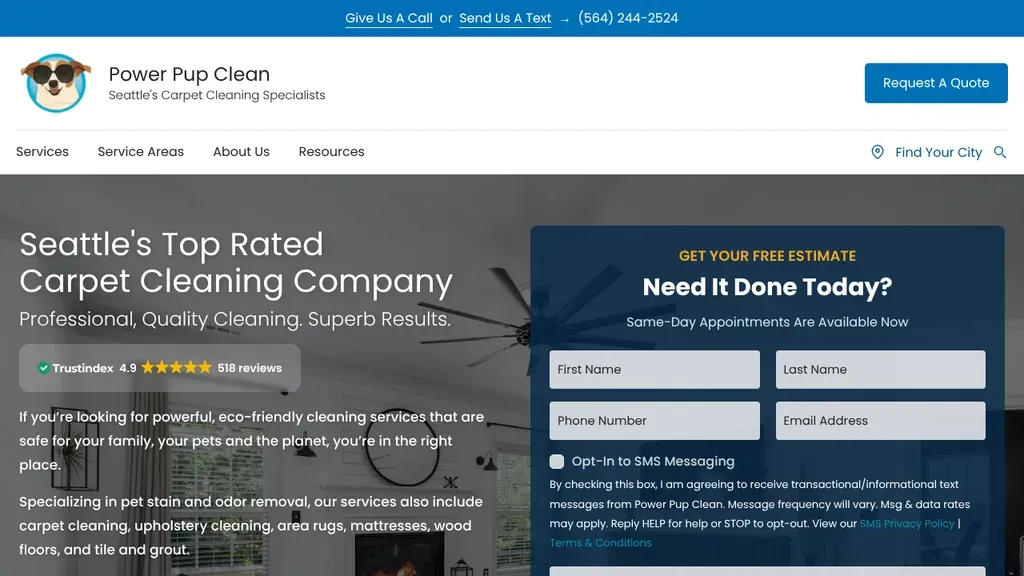Click the search magnifier icon
The image size is (1024, 576).
tap(1000, 152)
